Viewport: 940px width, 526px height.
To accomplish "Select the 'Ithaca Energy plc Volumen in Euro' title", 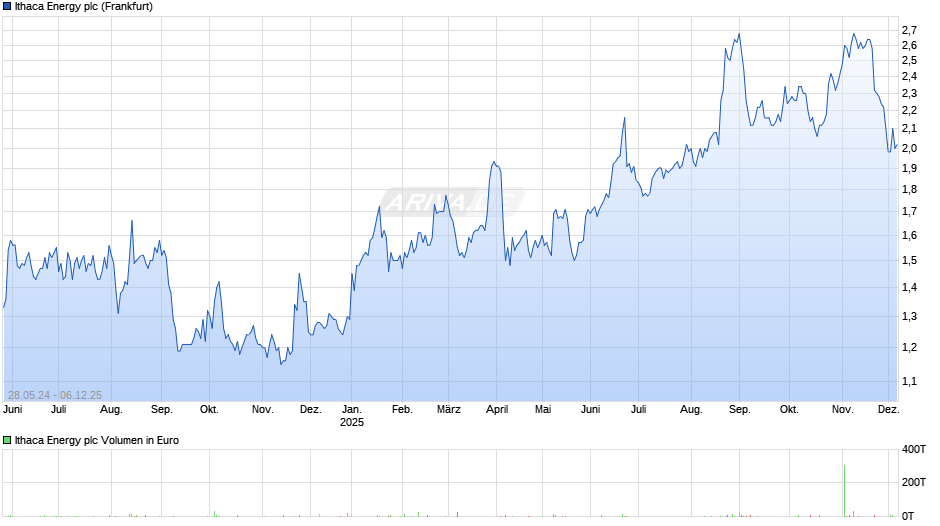I will 97,440.
